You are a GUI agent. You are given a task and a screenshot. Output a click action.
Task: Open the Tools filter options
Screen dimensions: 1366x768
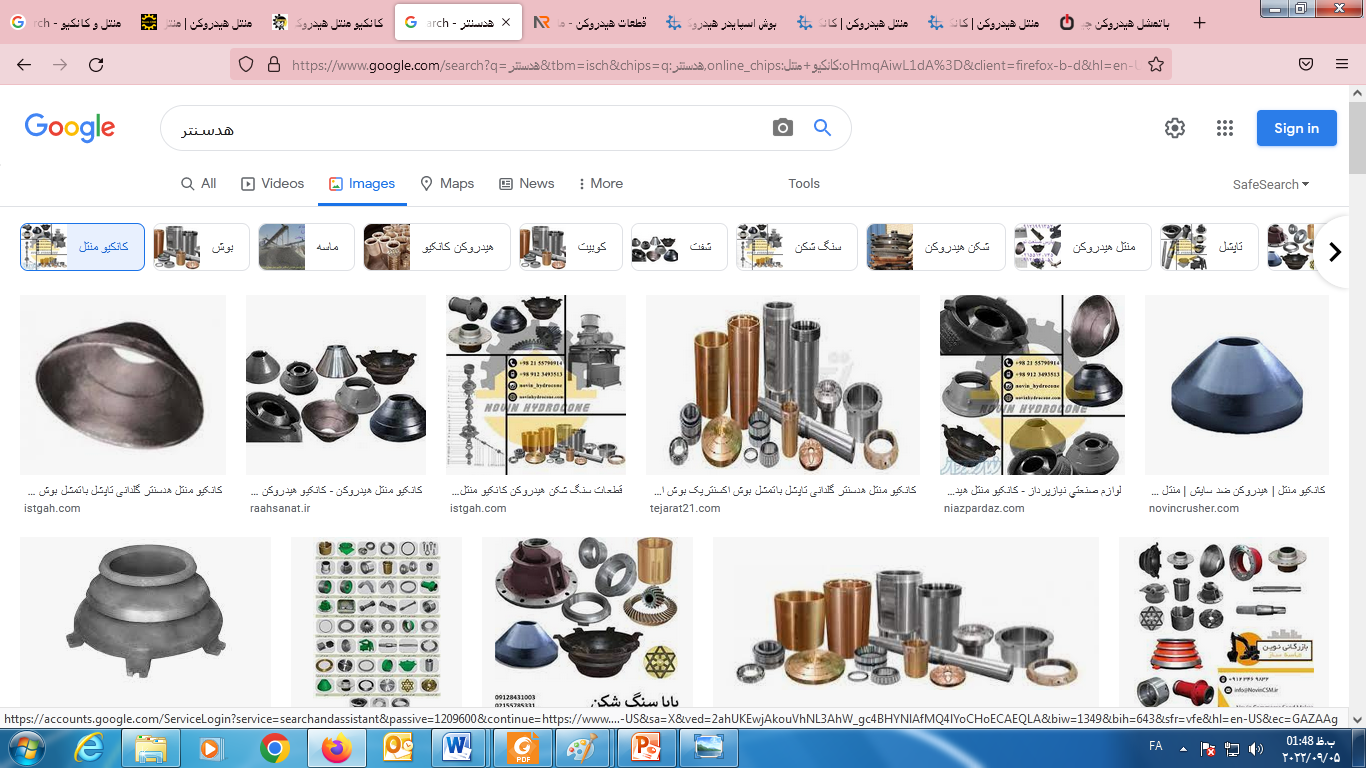point(803,184)
